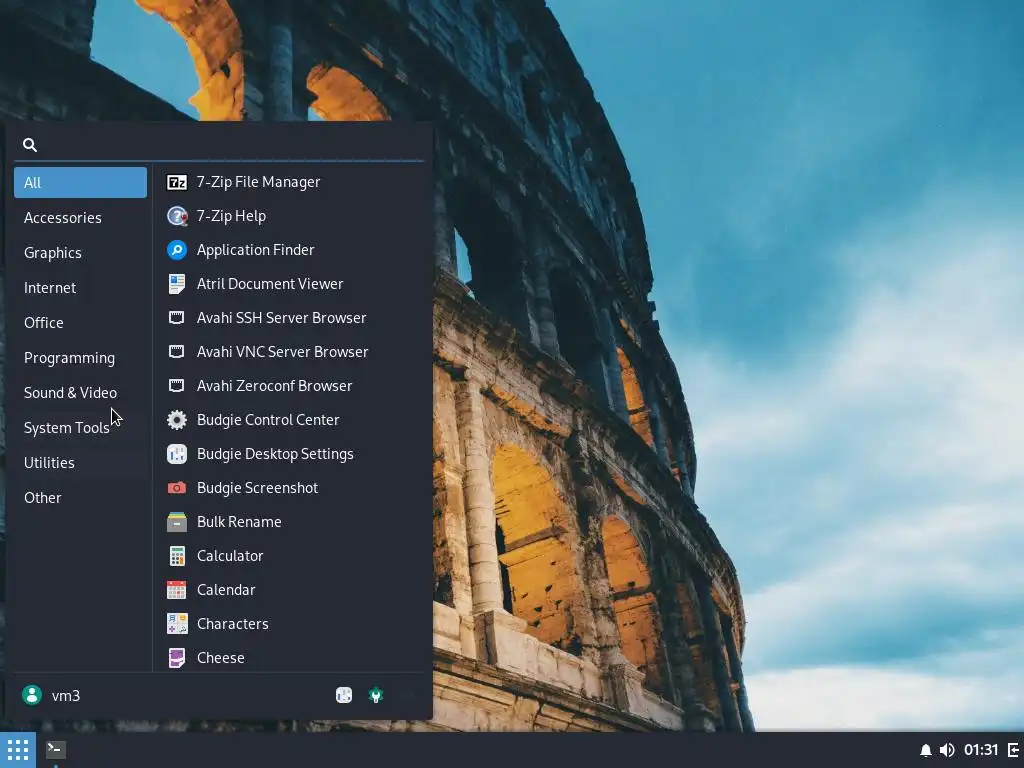
Task: Start Budgie Screenshot camera icon
Action: click(x=177, y=488)
